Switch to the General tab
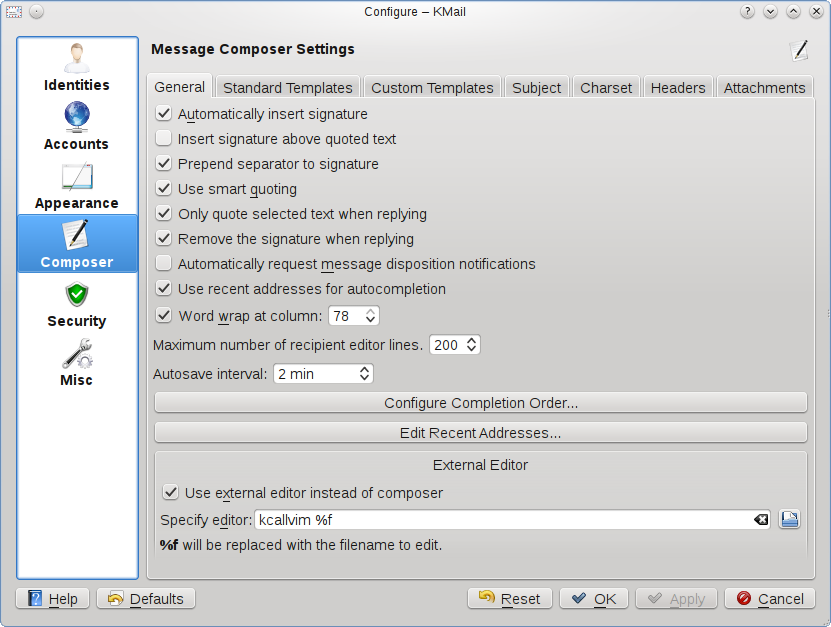The width and height of the screenshot is (831, 627). point(180,87)
